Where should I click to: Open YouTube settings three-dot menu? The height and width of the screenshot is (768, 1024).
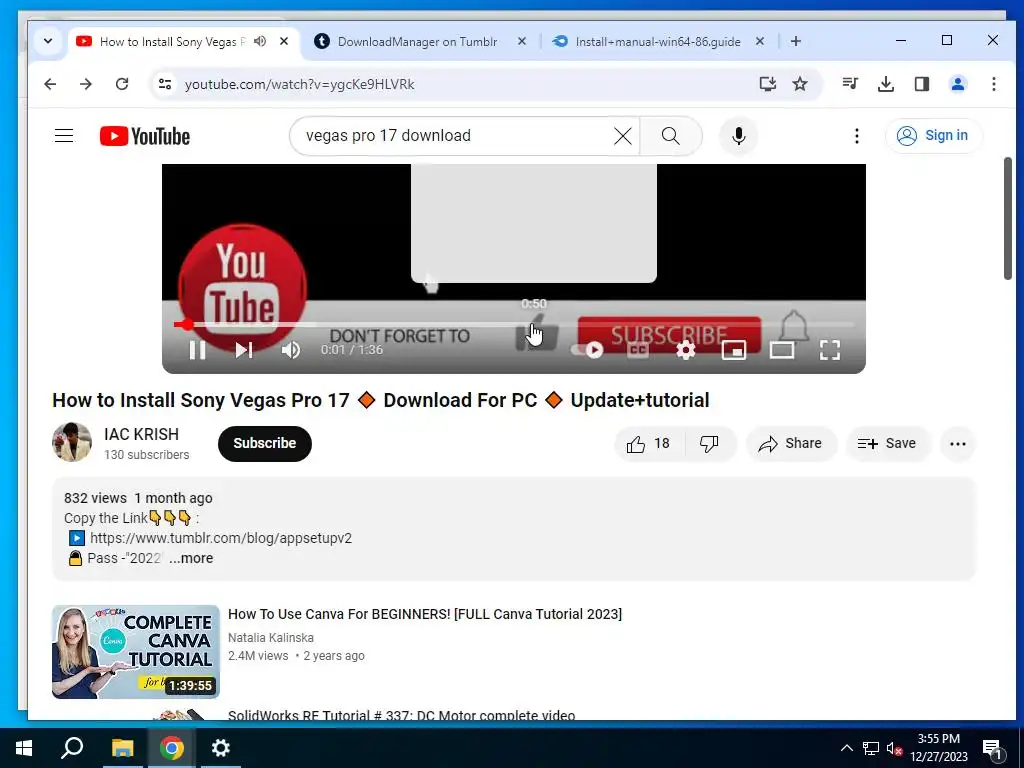857,136
